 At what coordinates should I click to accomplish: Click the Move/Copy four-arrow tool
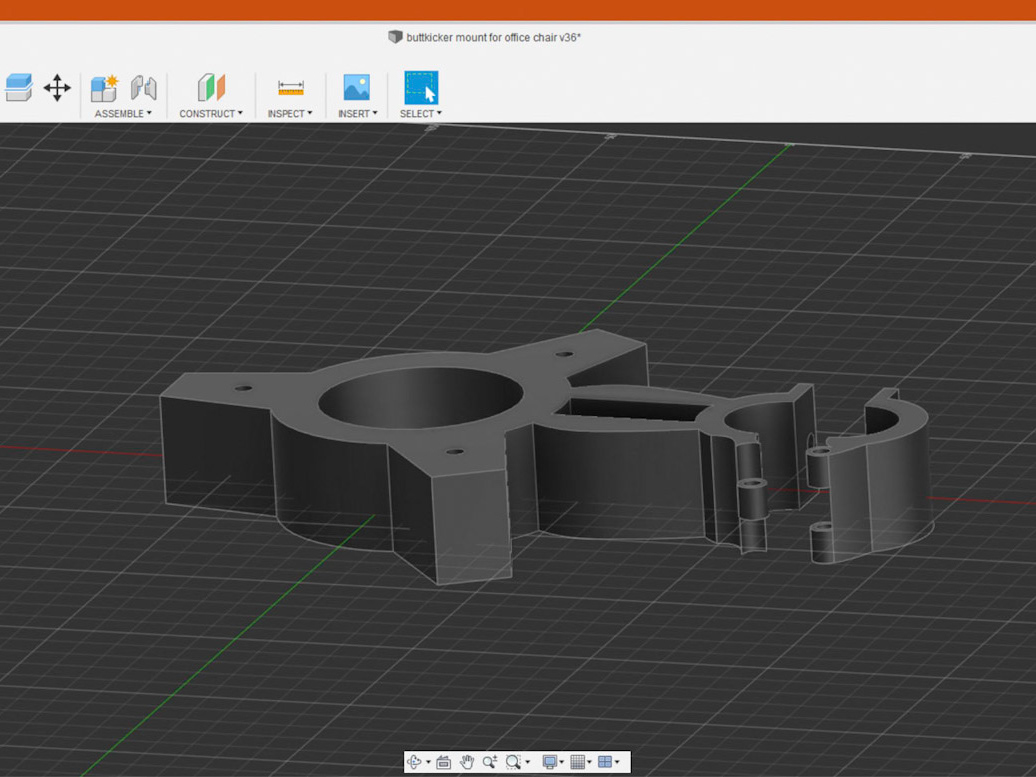point(57,88)
